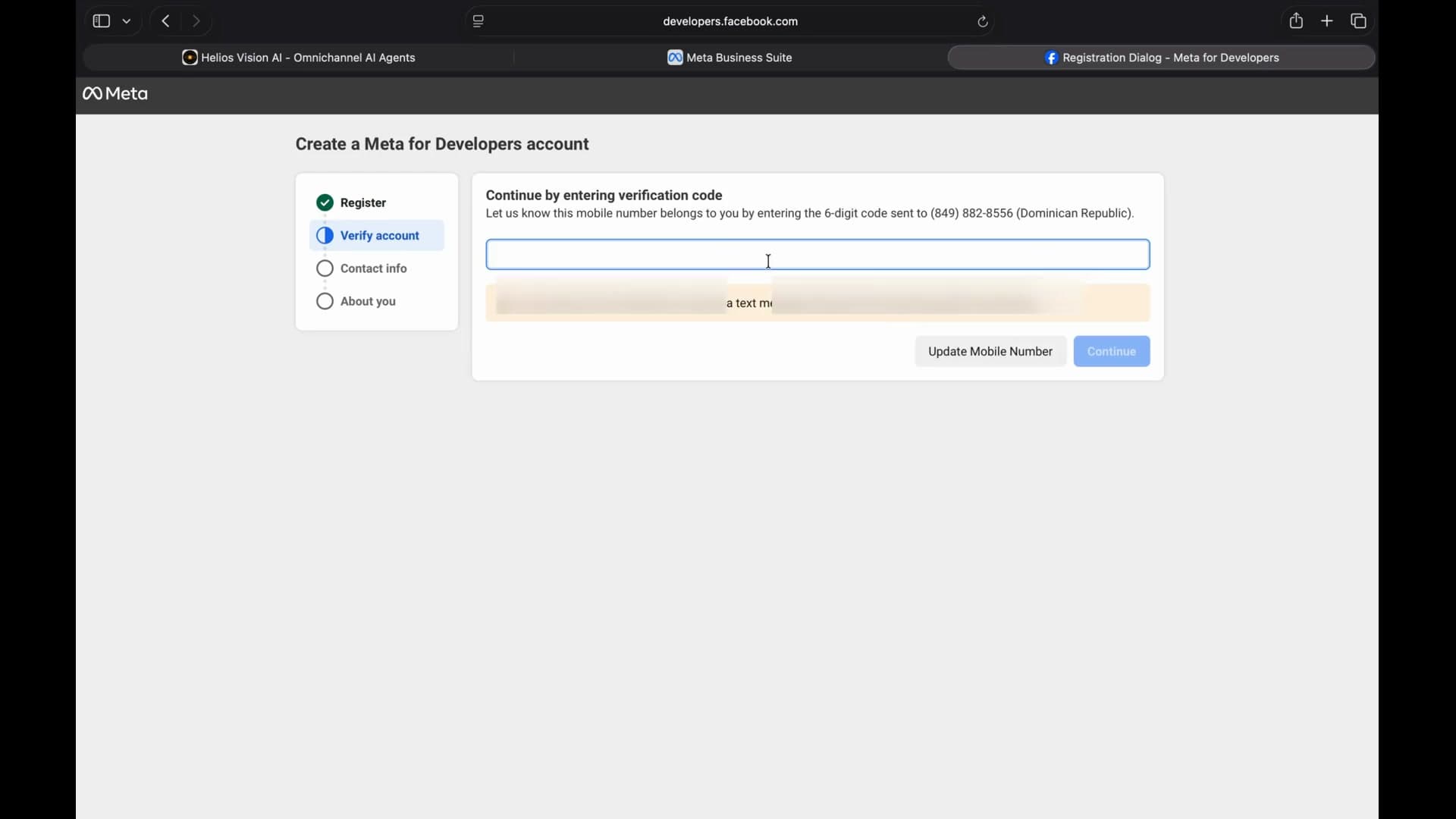This screenshot has width=1456, height=819.
Task: Click the half-filled Verify account icon
Action: (x=325, y=236)
